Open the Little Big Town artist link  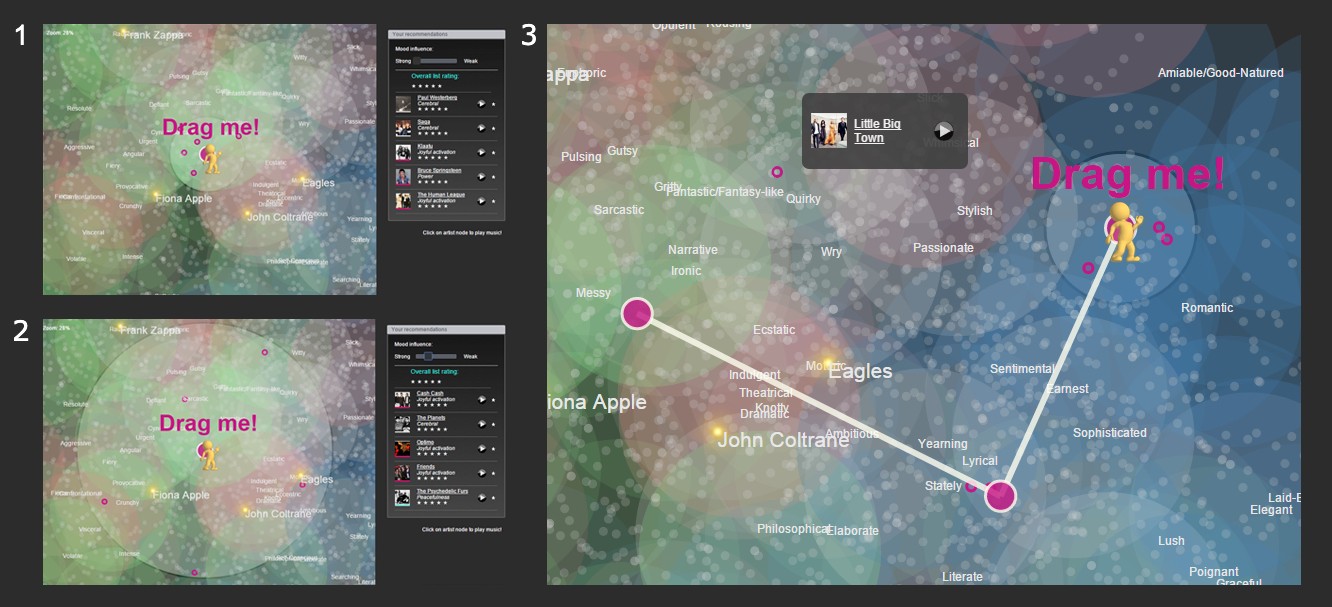click(877, 131)
